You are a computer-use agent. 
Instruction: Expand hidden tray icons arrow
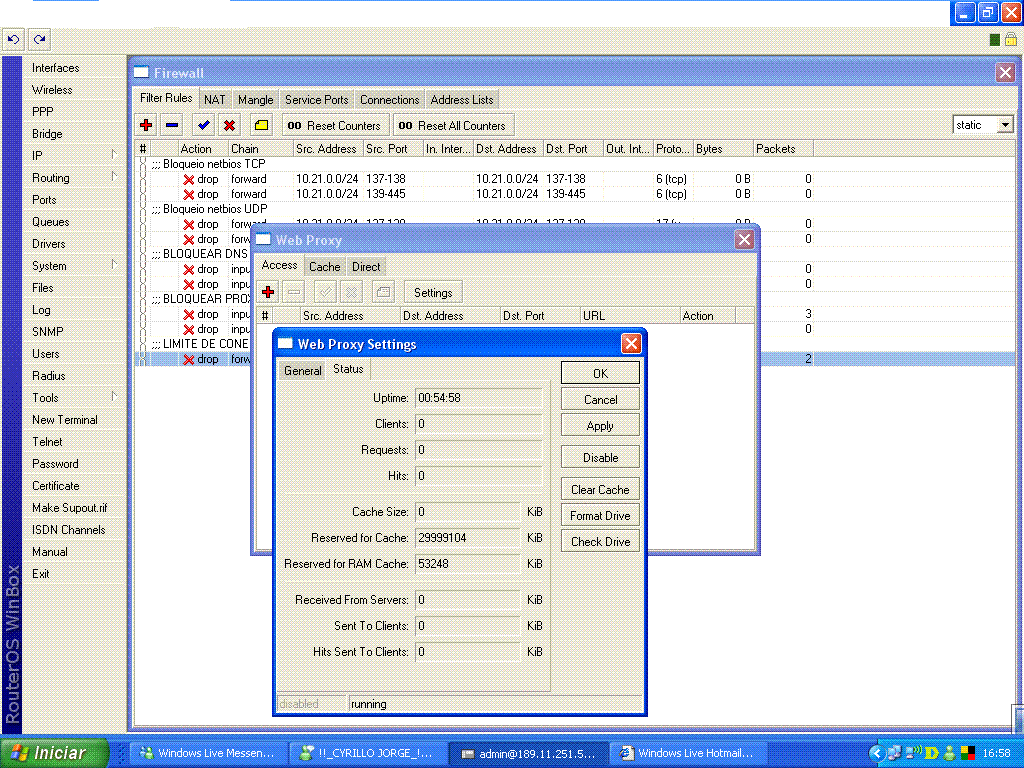876,753
